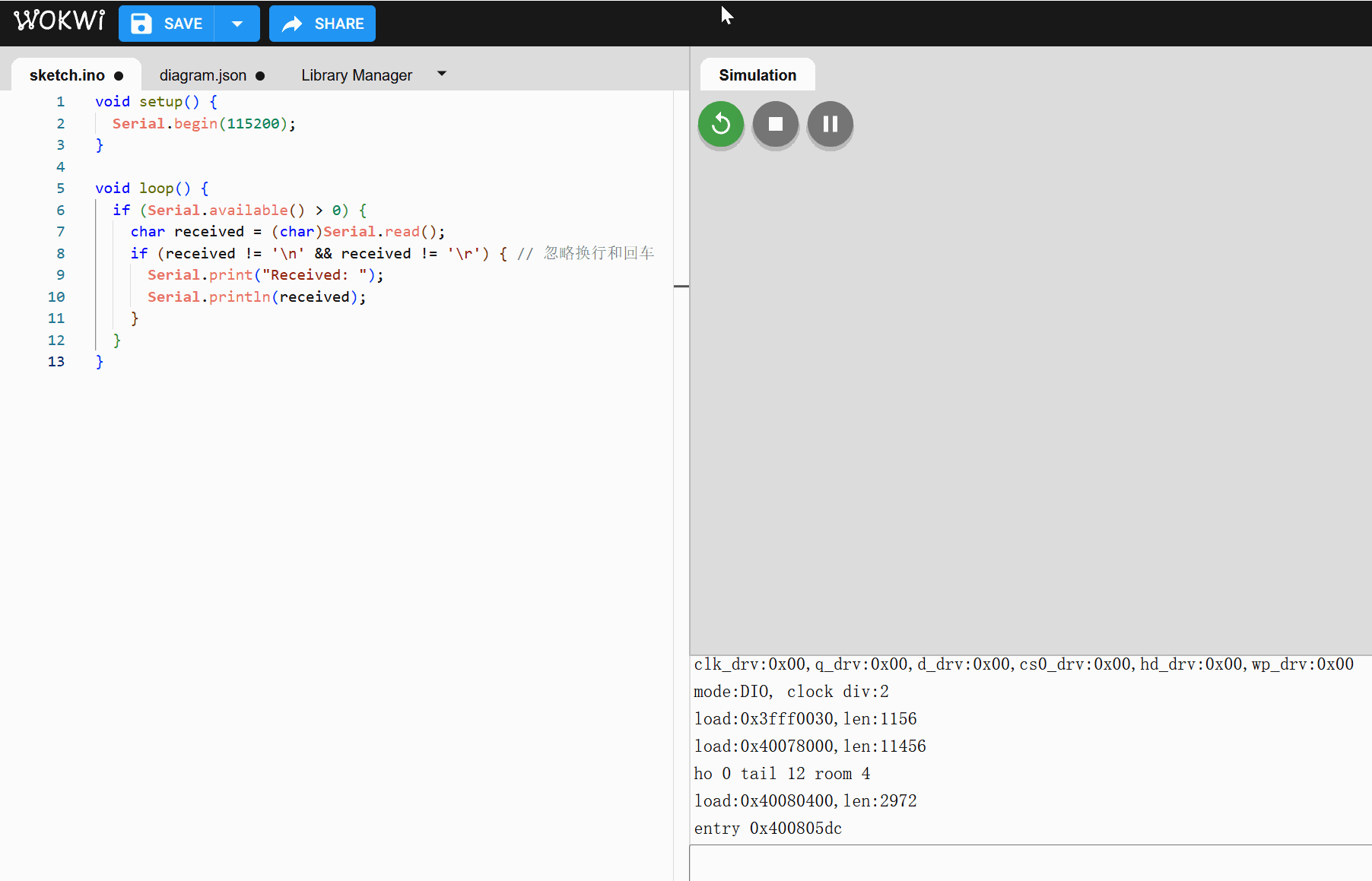Click the 'mode:DIO, clock div:2' output line
The width and height of the screenshot is (1372, 881).
click(791, 692)
